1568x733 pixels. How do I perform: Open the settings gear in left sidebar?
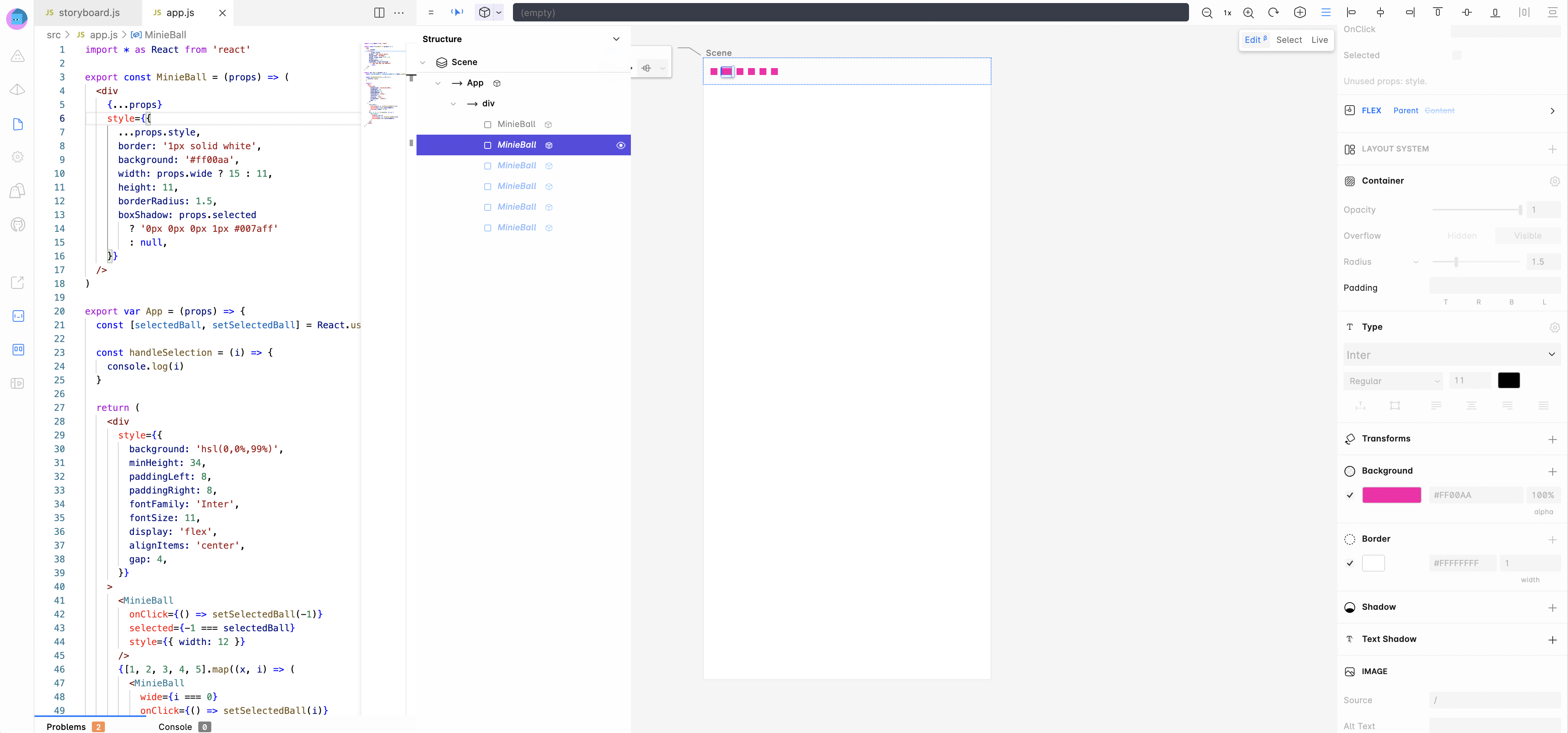(18, 157)
